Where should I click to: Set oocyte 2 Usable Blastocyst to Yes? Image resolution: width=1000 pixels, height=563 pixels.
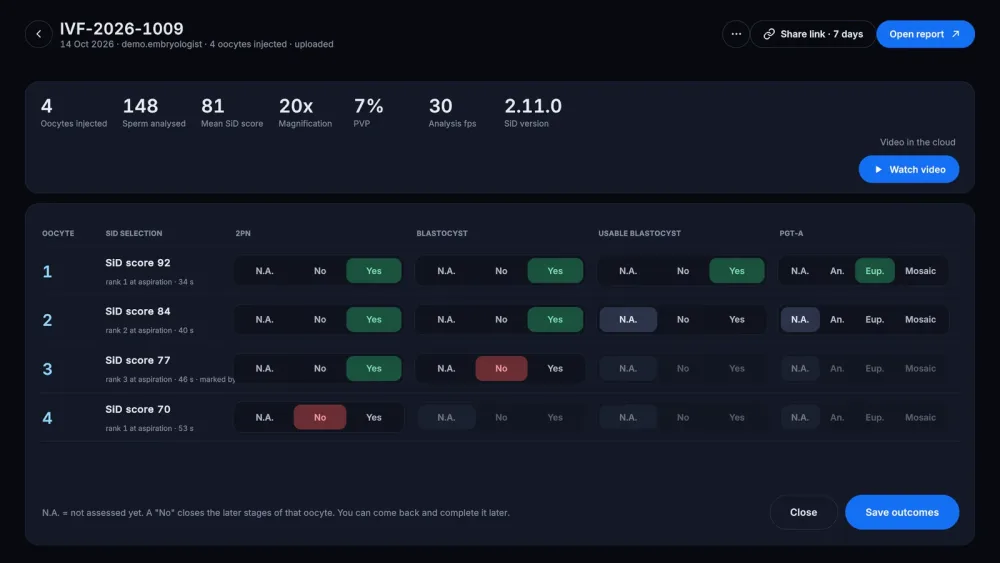pos(737,319)
